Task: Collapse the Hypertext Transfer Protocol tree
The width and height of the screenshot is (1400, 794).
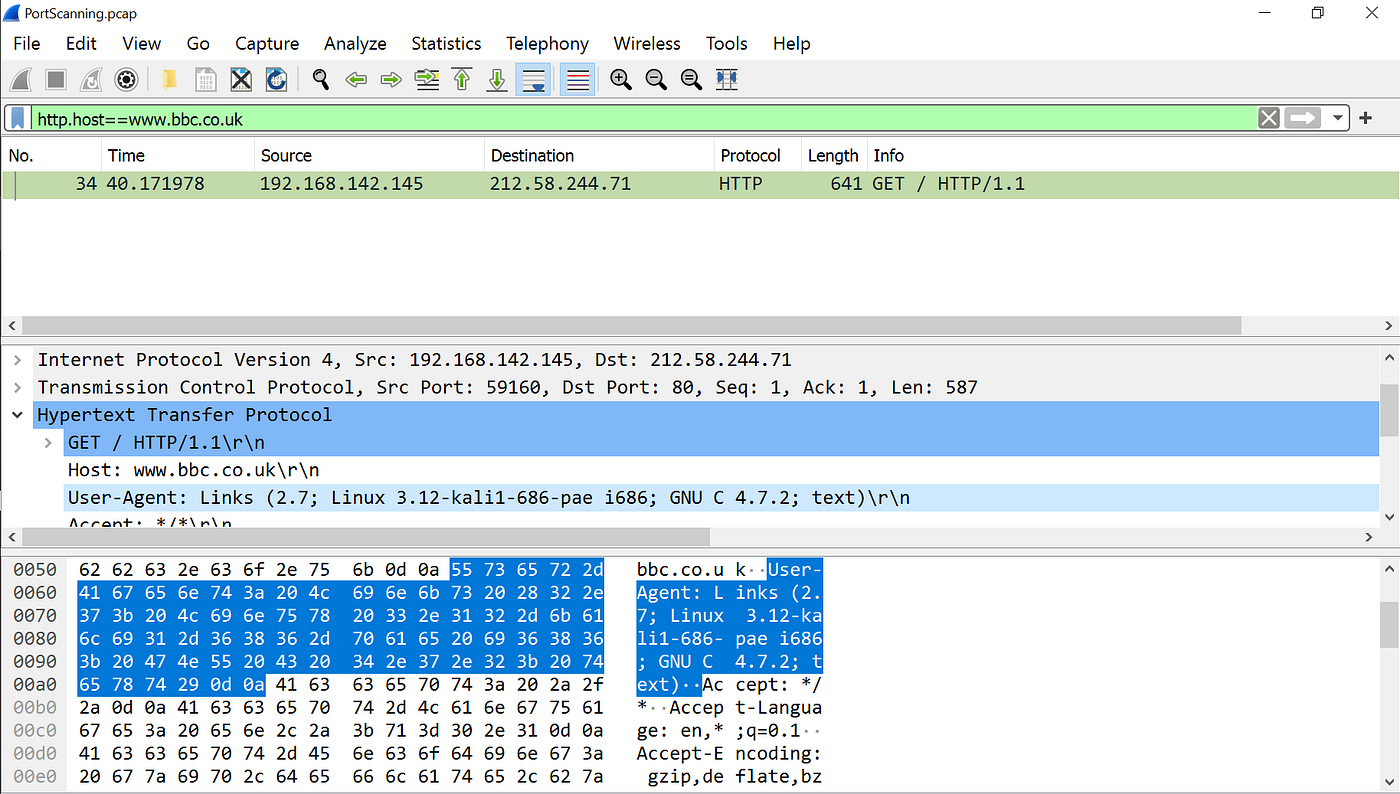Action: pyautogui.click(x=17, y=415)
